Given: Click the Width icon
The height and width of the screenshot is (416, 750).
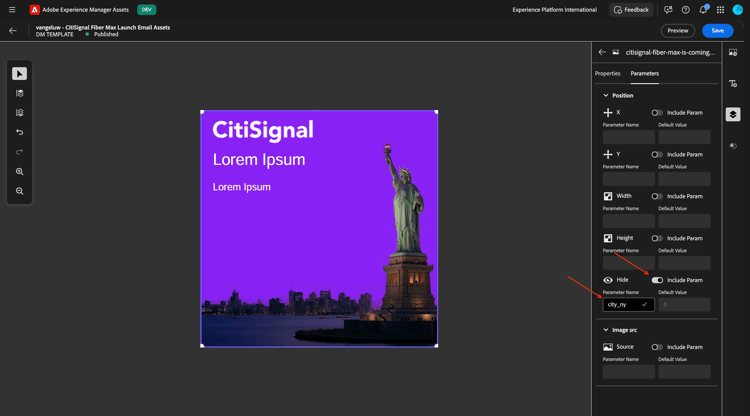Looking at the screenshot, I should click(x=608, y=196).
